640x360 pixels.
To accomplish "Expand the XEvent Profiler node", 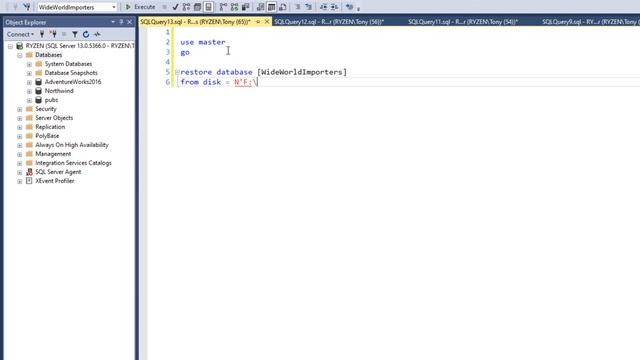I will (x=20, y=181).
